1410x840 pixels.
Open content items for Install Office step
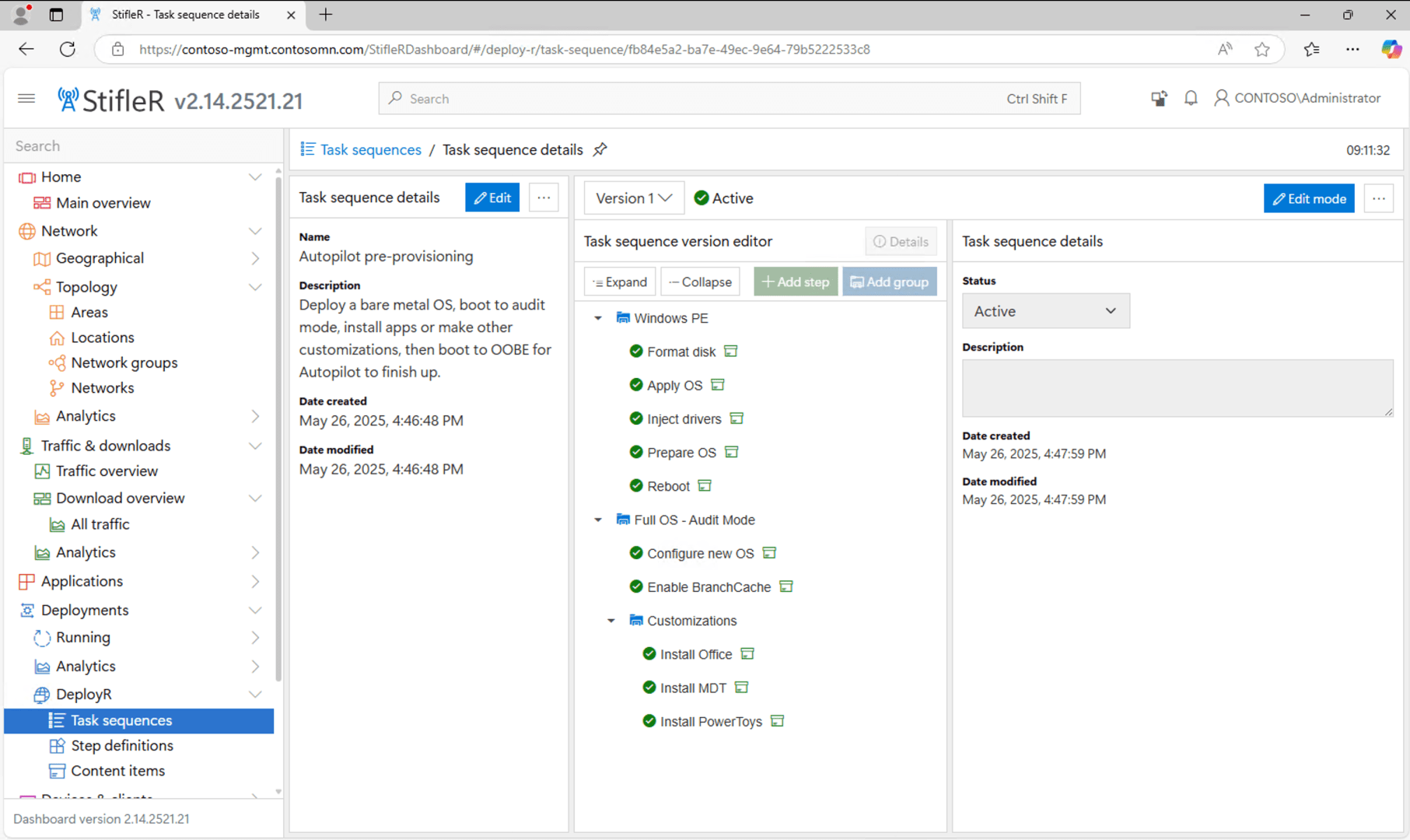747,653
